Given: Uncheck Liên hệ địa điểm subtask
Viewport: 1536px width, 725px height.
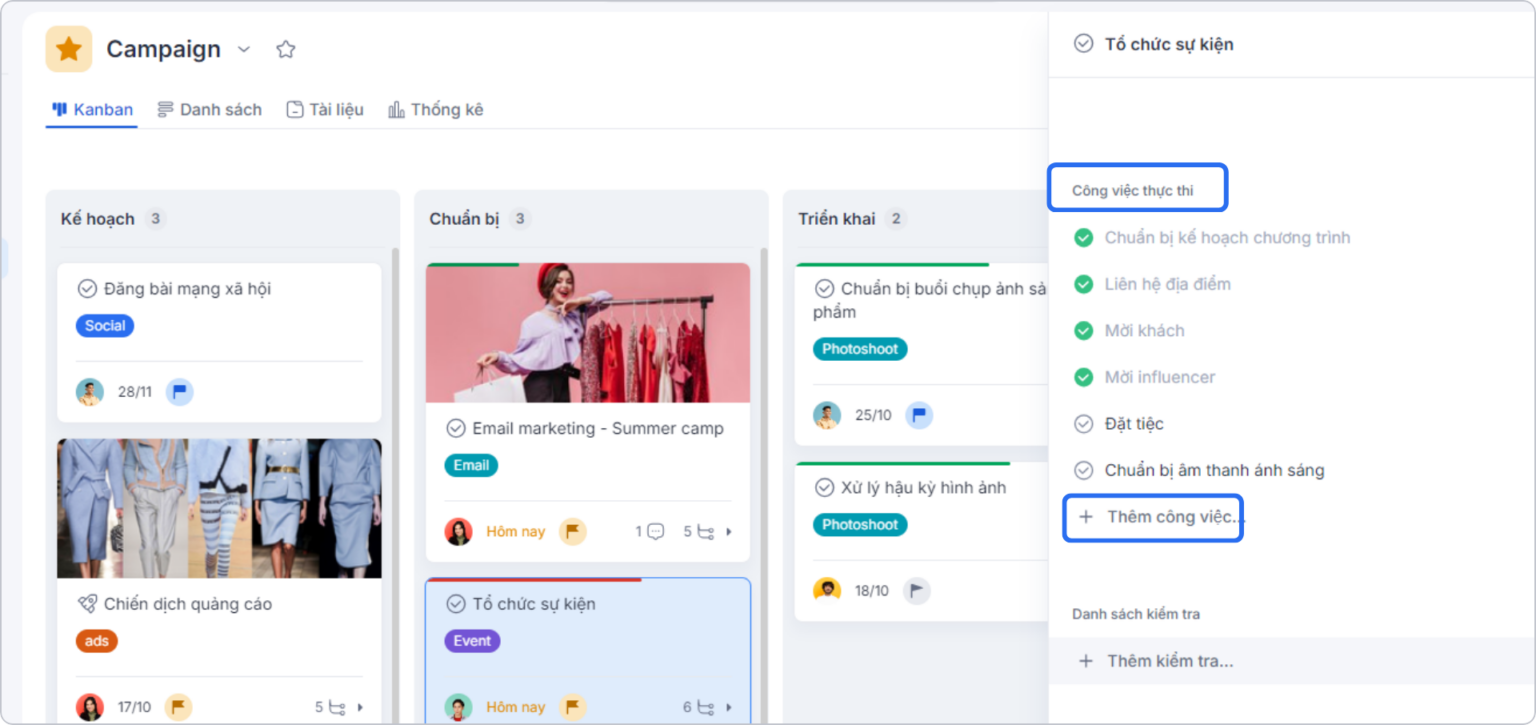Looking at the screenshot, I should (1083, 284).
